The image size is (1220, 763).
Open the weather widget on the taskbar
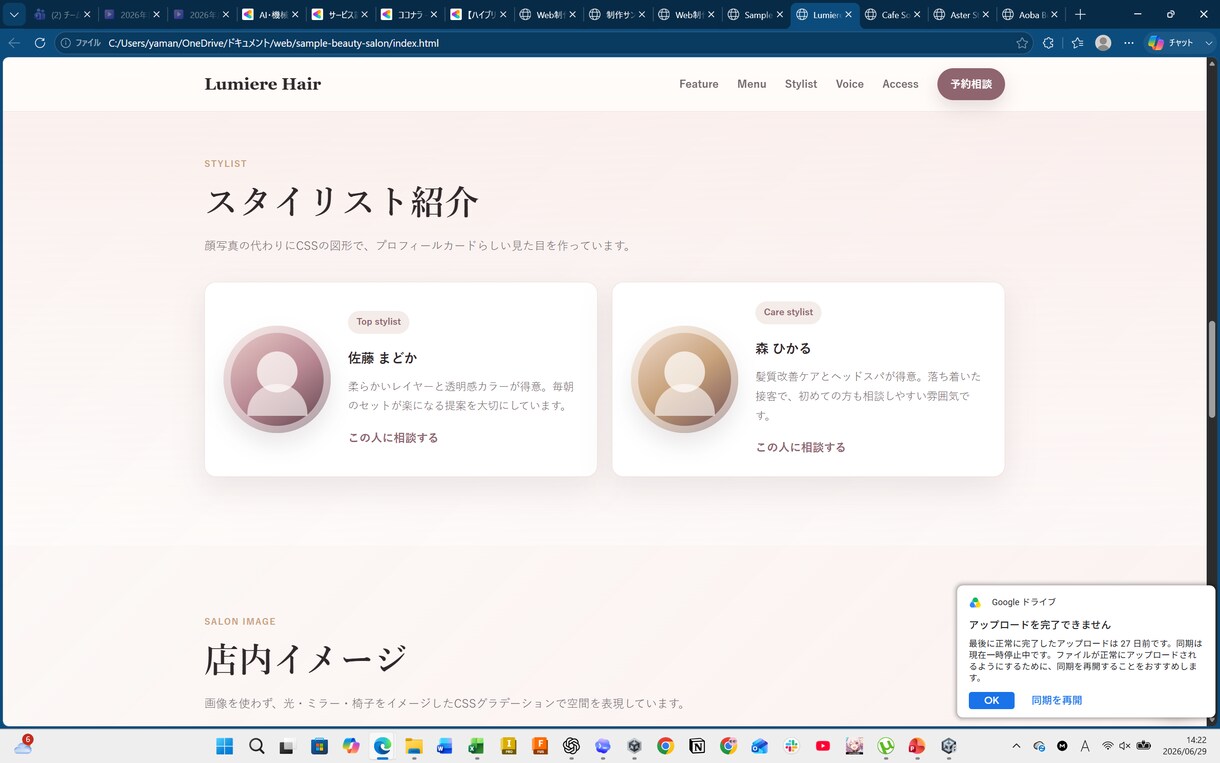[x=22, y=746]
